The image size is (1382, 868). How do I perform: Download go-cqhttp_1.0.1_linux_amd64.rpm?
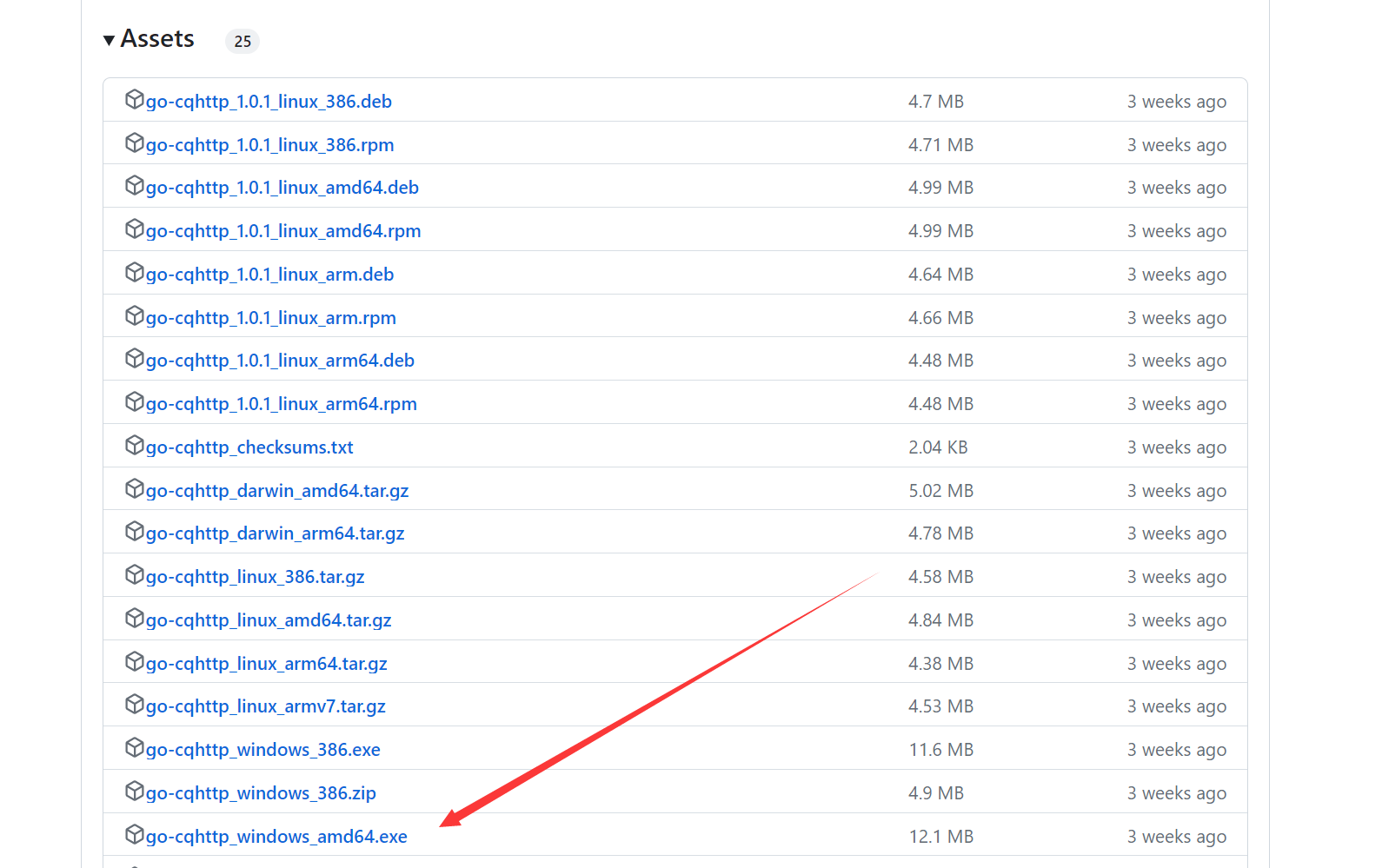(283, 231)
